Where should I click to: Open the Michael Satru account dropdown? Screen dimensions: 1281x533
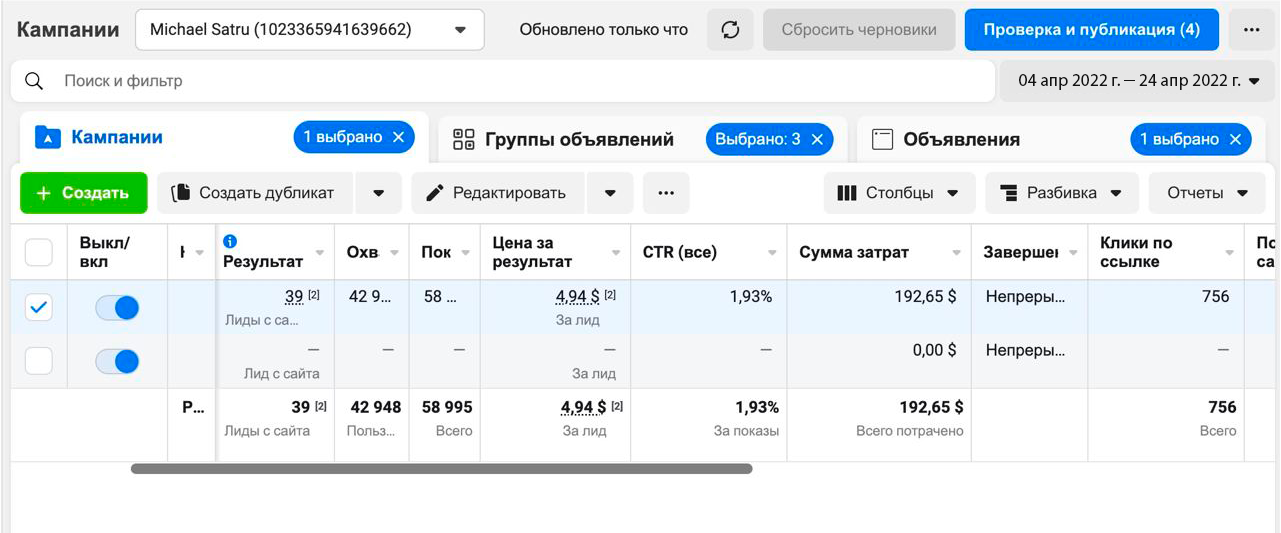coord(310,30)
